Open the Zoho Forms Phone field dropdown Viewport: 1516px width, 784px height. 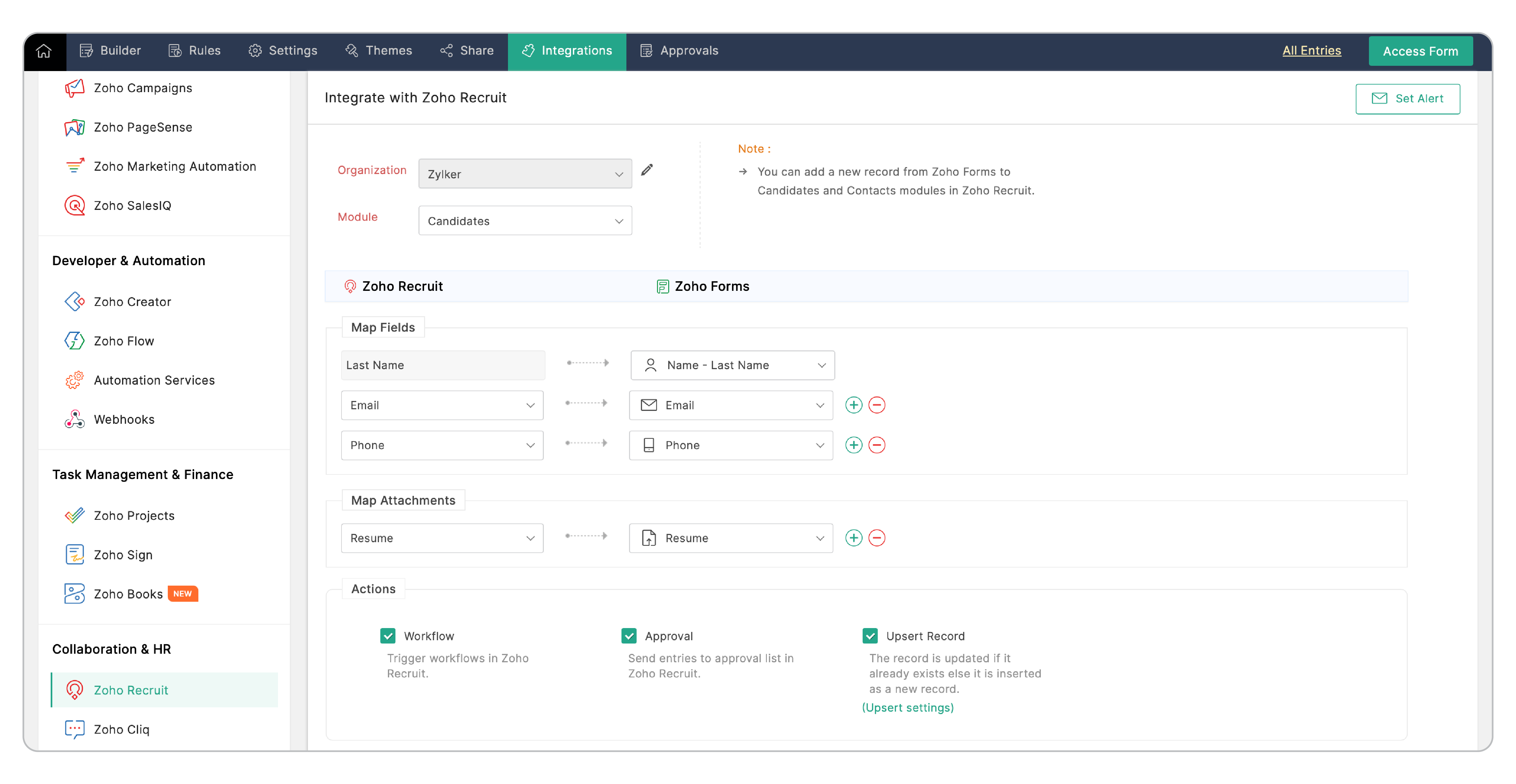(731, 445)
